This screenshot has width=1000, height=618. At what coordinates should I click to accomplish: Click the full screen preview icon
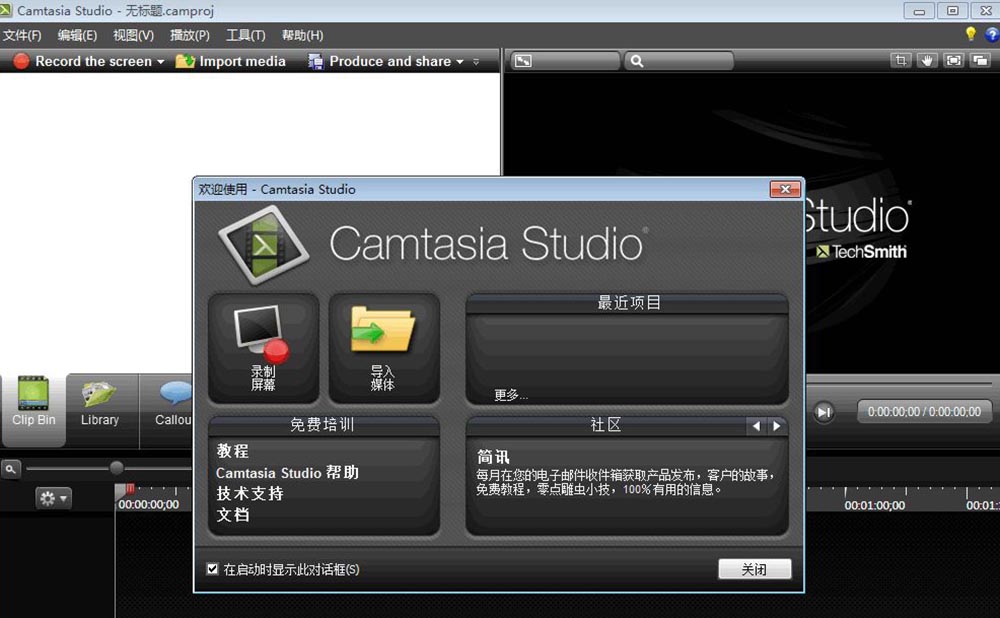[953, 61]
